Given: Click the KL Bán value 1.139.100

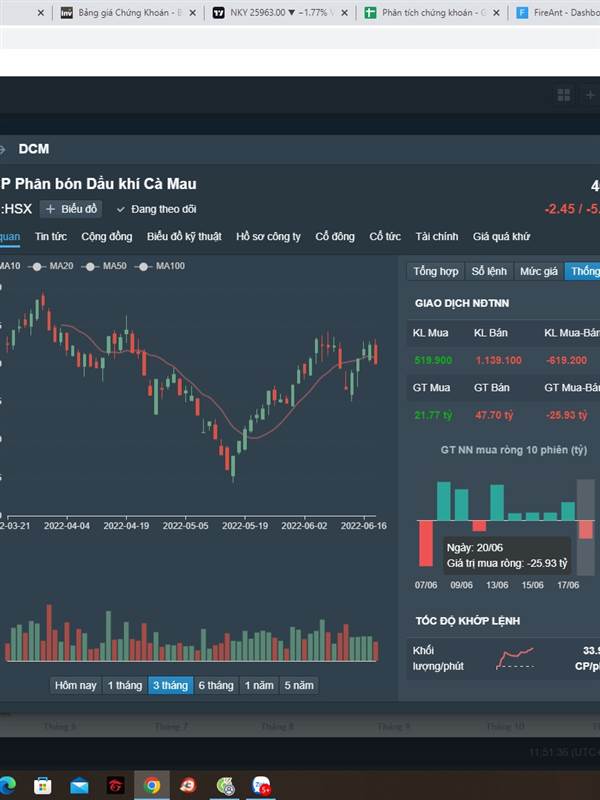Looking at the screenshot, I should click(498, 360).
